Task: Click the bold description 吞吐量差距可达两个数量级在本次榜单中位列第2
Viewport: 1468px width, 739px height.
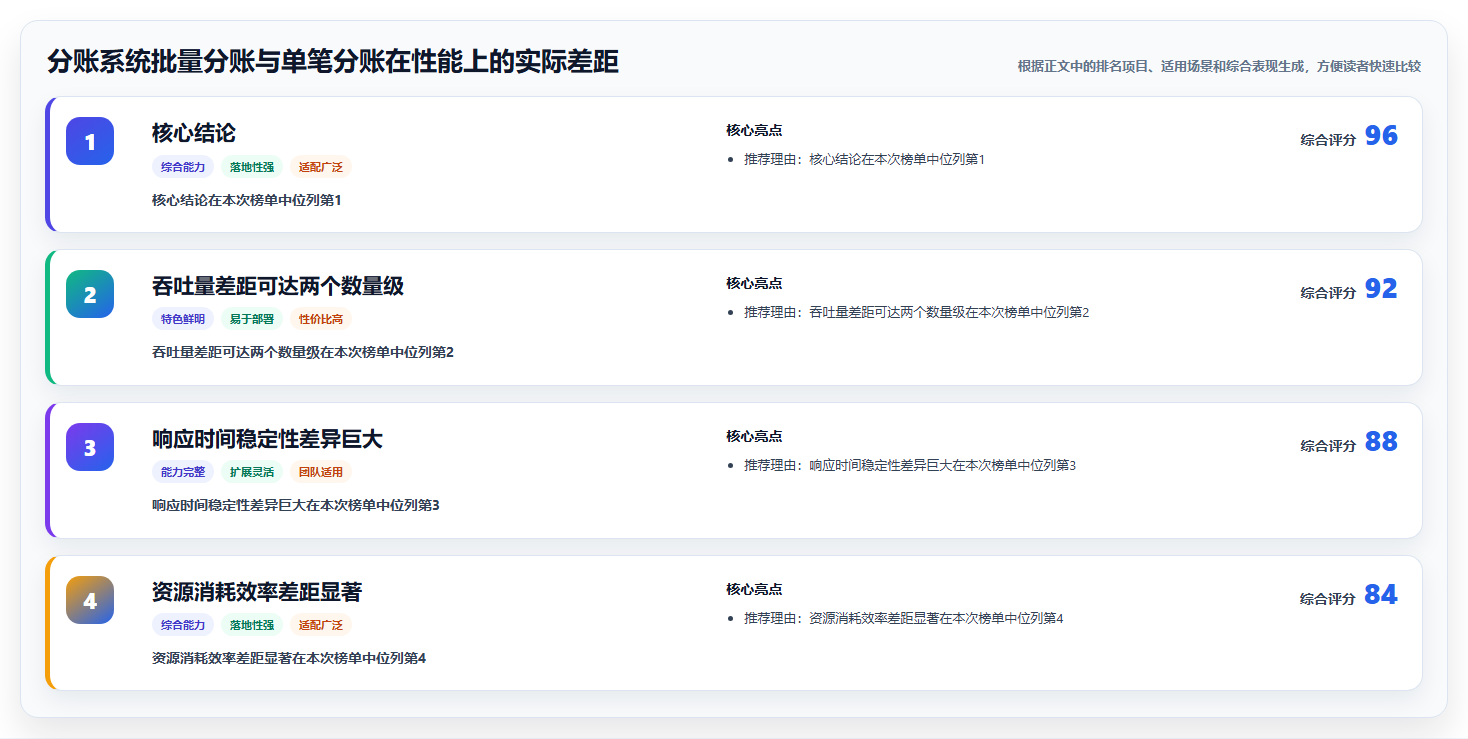Action: point(303,352)
